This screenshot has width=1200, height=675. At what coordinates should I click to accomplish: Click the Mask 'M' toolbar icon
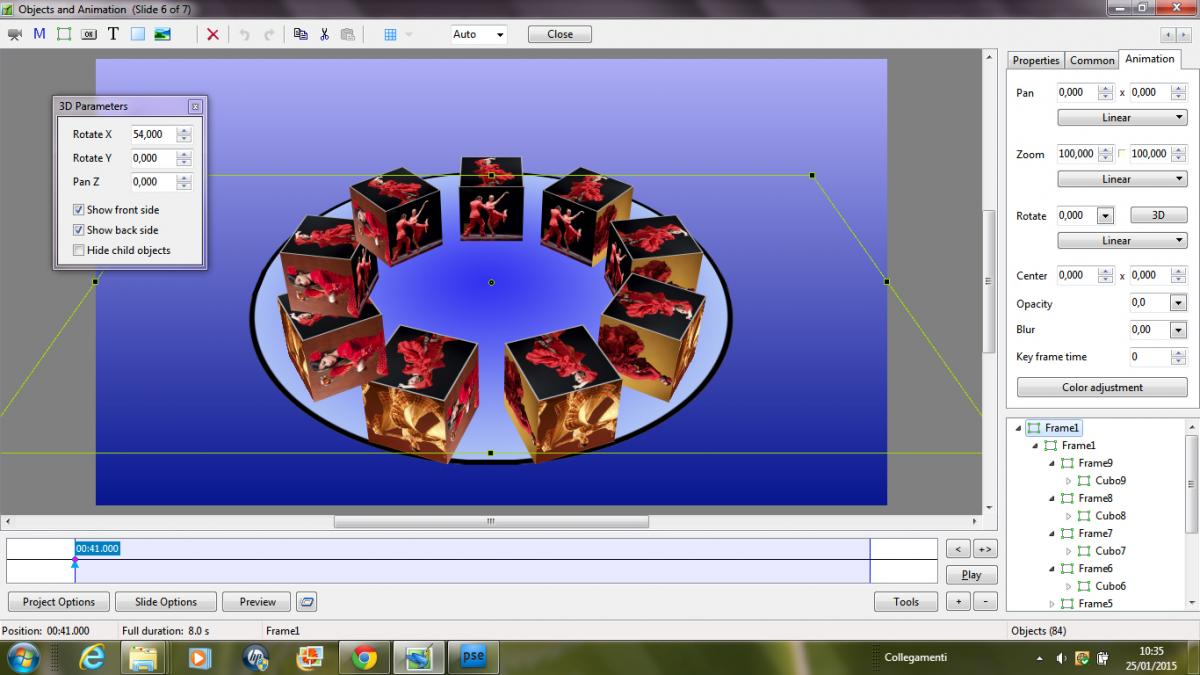[39, 34]
